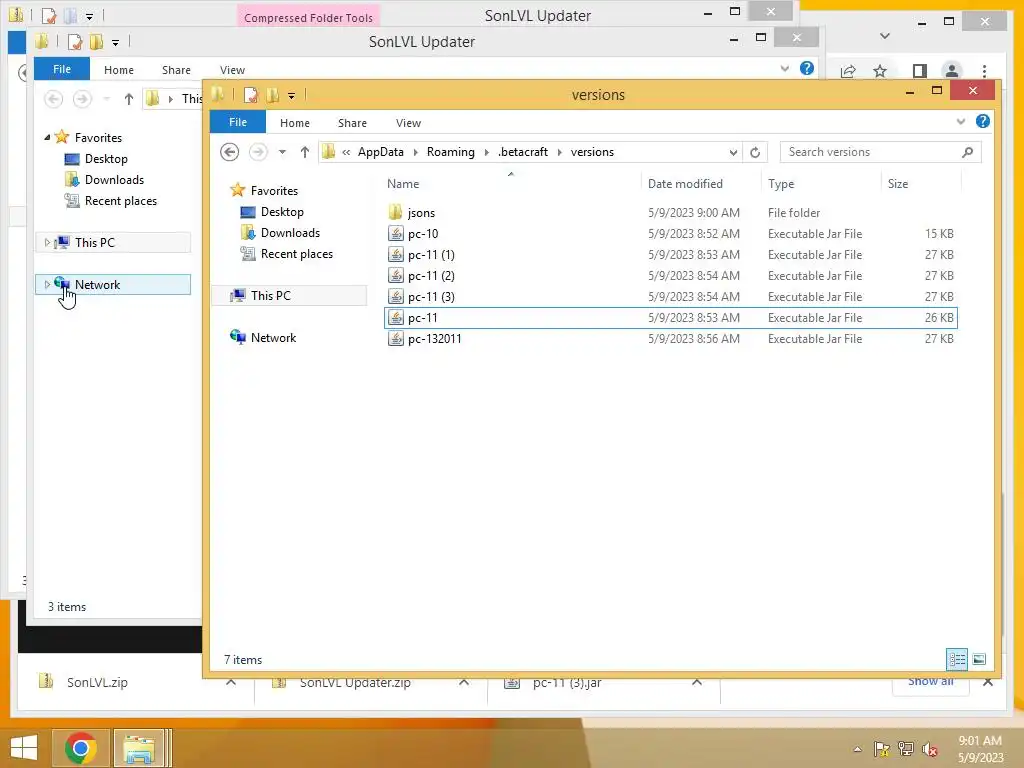Open Action Center flag tray icon
Viewport: 1024px width, 768px height.
881,749
